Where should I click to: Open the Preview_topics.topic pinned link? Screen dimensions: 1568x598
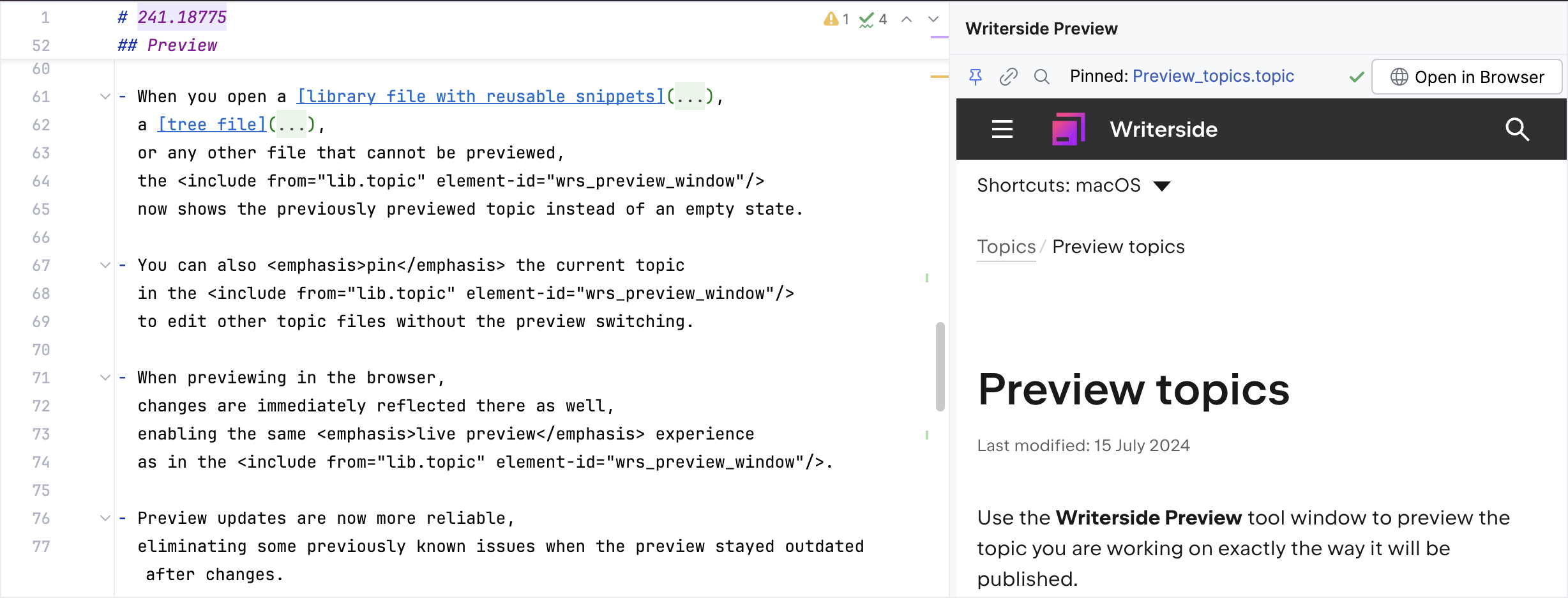click(1213, 76)
